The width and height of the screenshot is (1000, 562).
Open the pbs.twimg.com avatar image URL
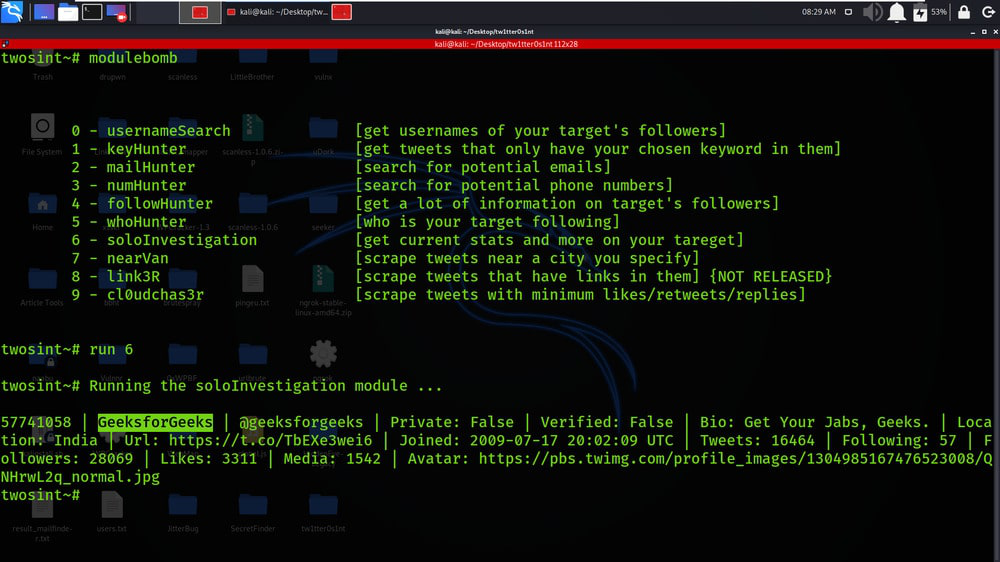pos(735,459)
